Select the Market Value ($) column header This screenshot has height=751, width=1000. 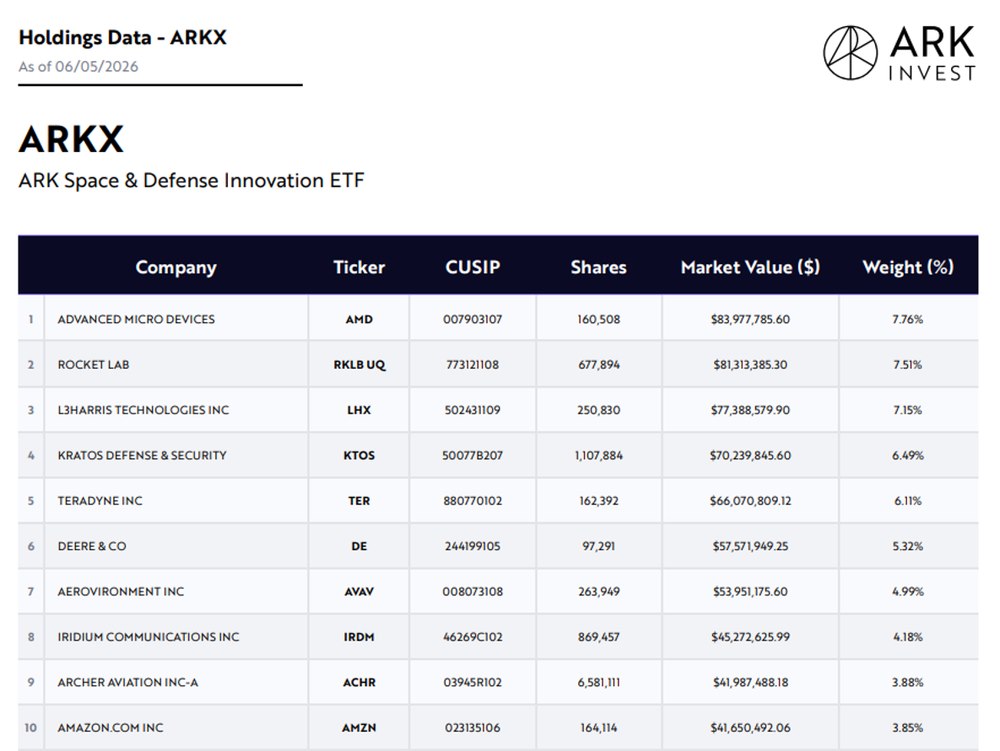(750, 267)
